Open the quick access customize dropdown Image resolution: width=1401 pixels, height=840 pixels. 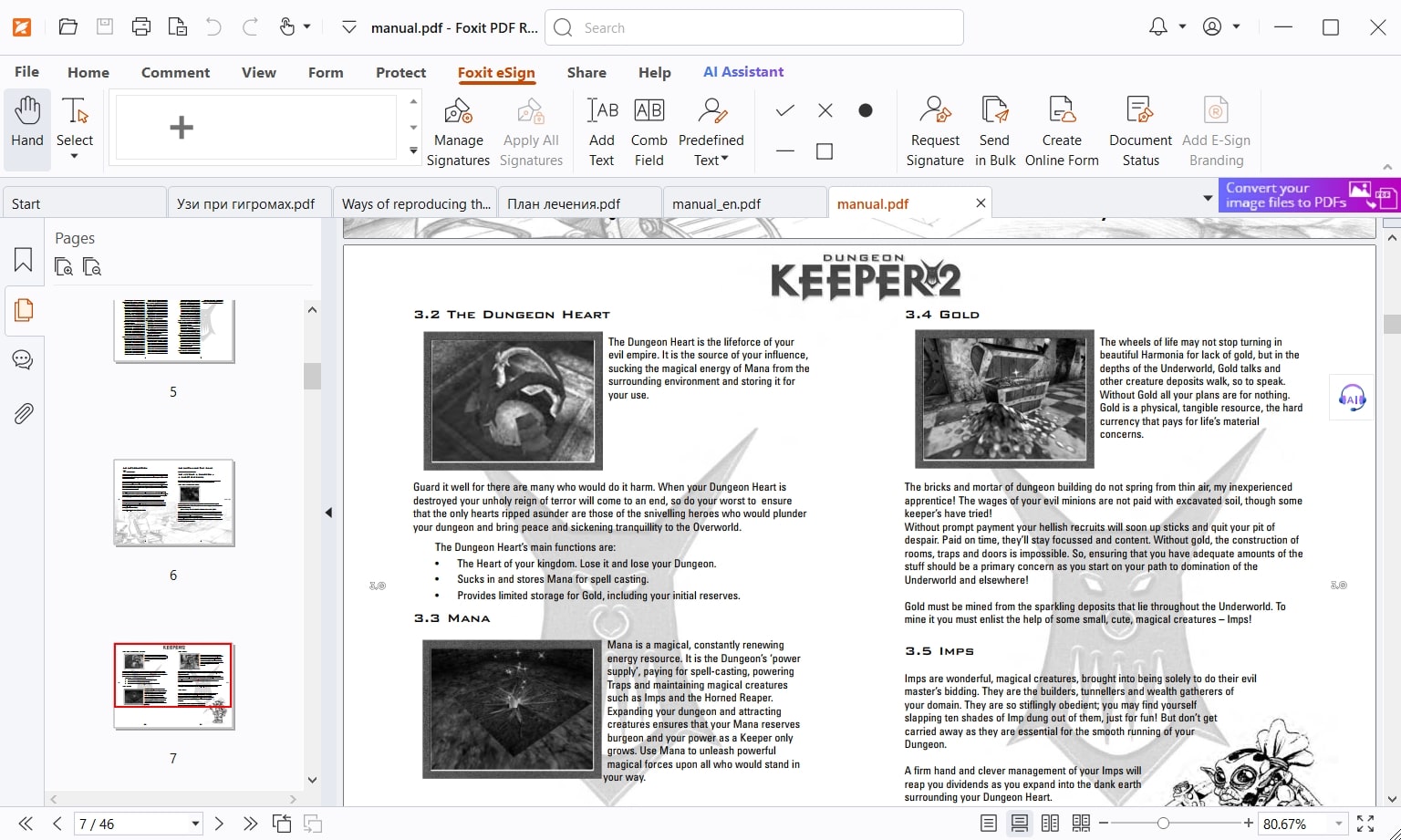coord(348,27)
